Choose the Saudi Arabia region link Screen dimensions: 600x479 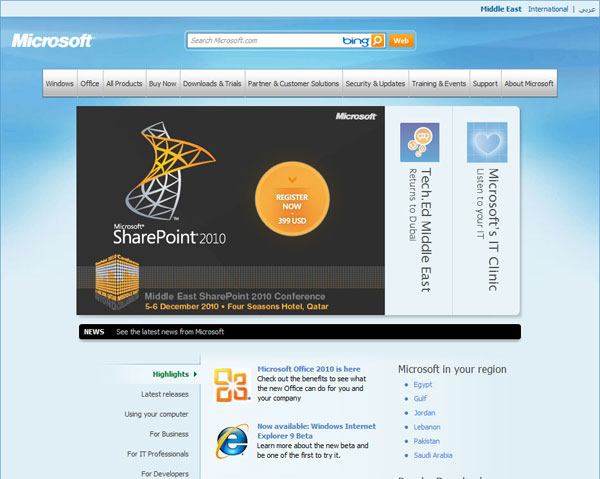[433, 455]
